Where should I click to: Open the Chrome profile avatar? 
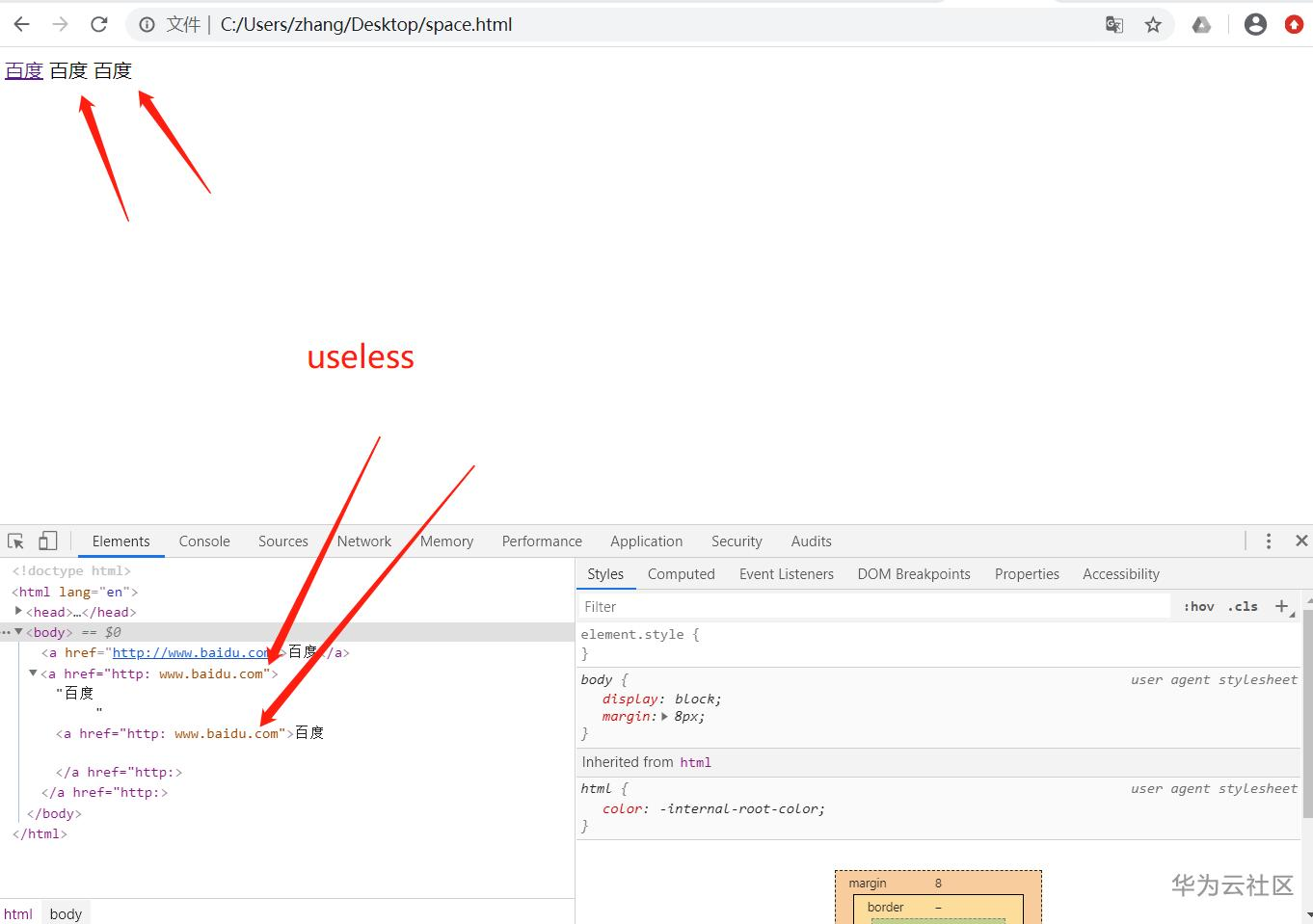point(1255,25)
